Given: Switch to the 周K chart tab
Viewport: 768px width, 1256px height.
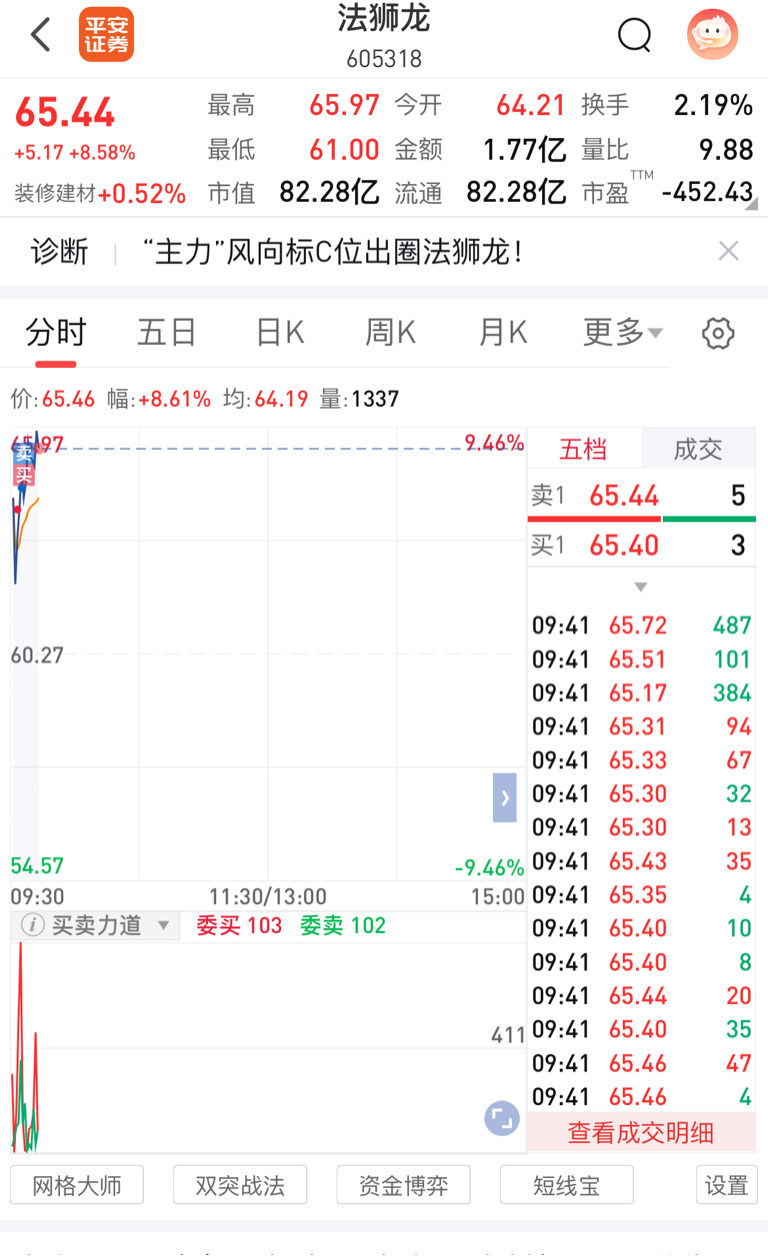Looking at the screenshot, I should click(390, 332).
